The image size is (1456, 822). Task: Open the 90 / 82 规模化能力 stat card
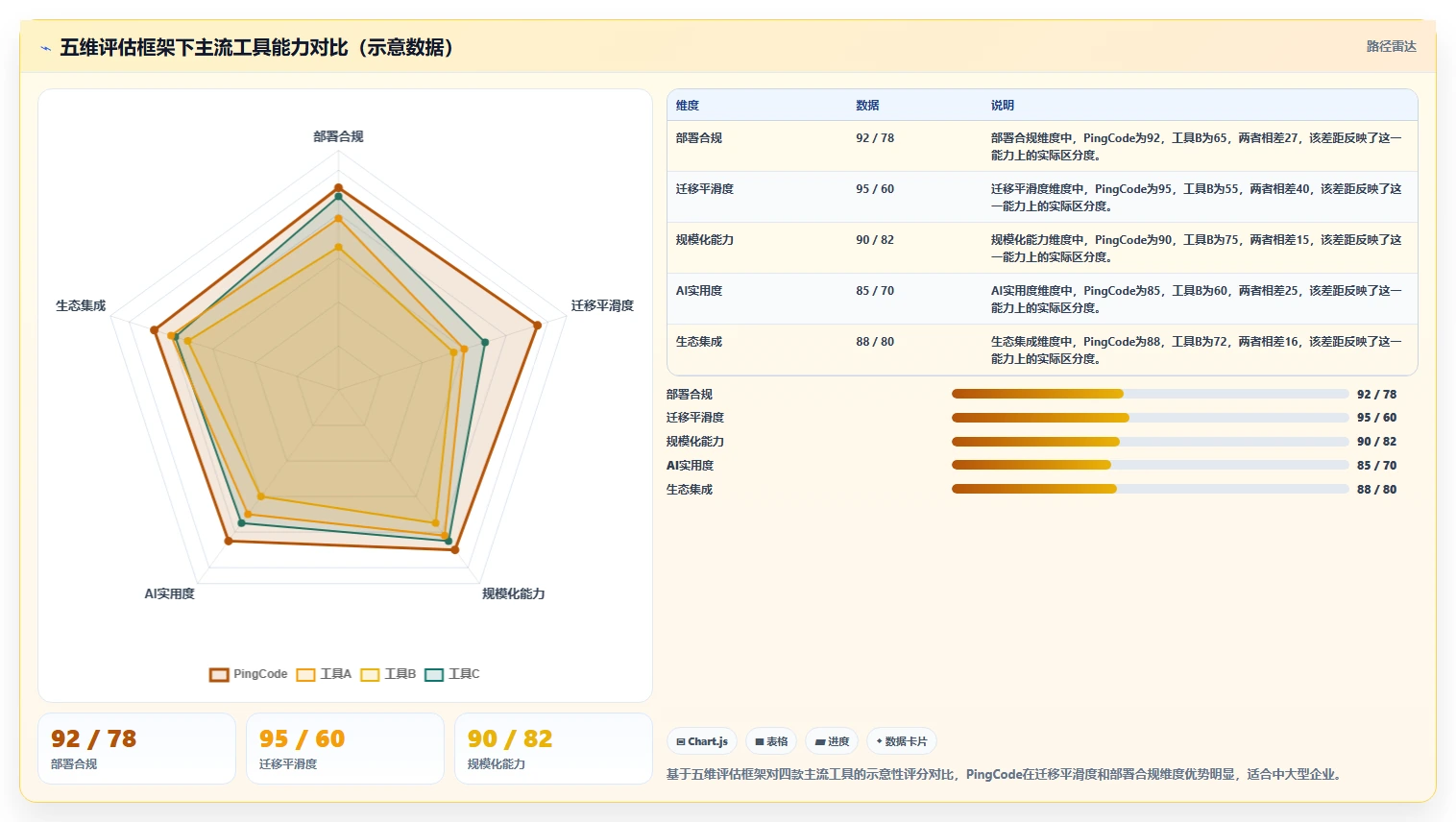point(554,749)
